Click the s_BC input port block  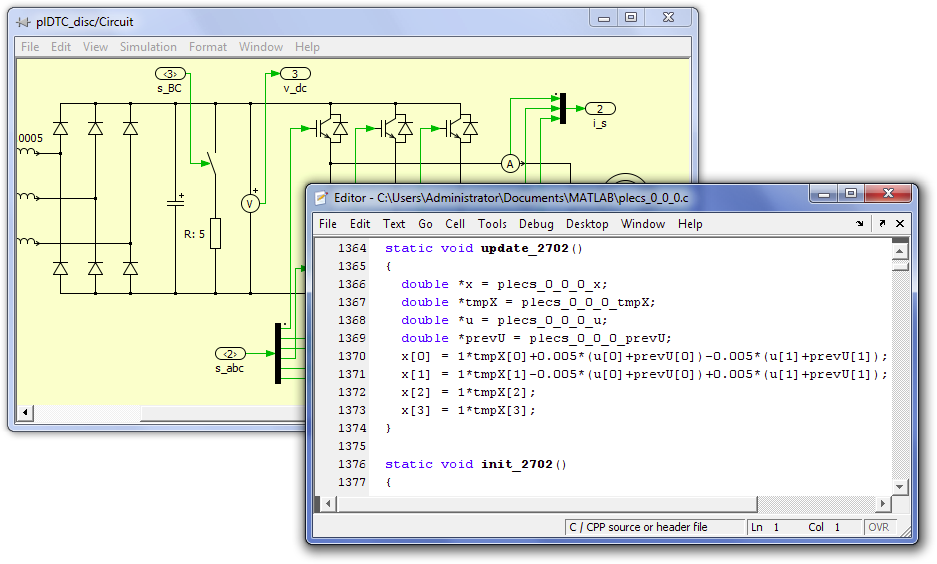pyautogui.click(x=169, y=74)
